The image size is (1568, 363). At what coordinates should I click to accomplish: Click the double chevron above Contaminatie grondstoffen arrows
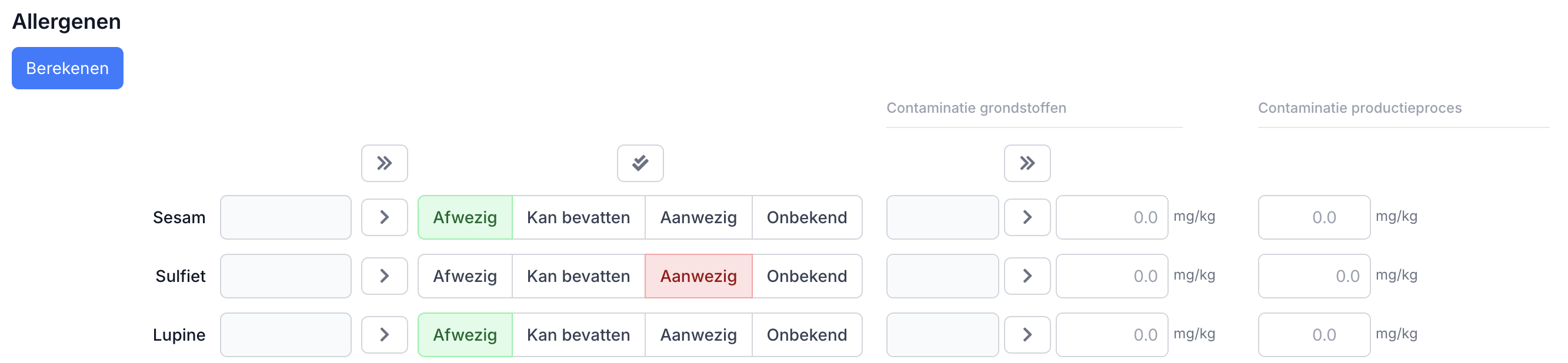(x=1027, y=163)
